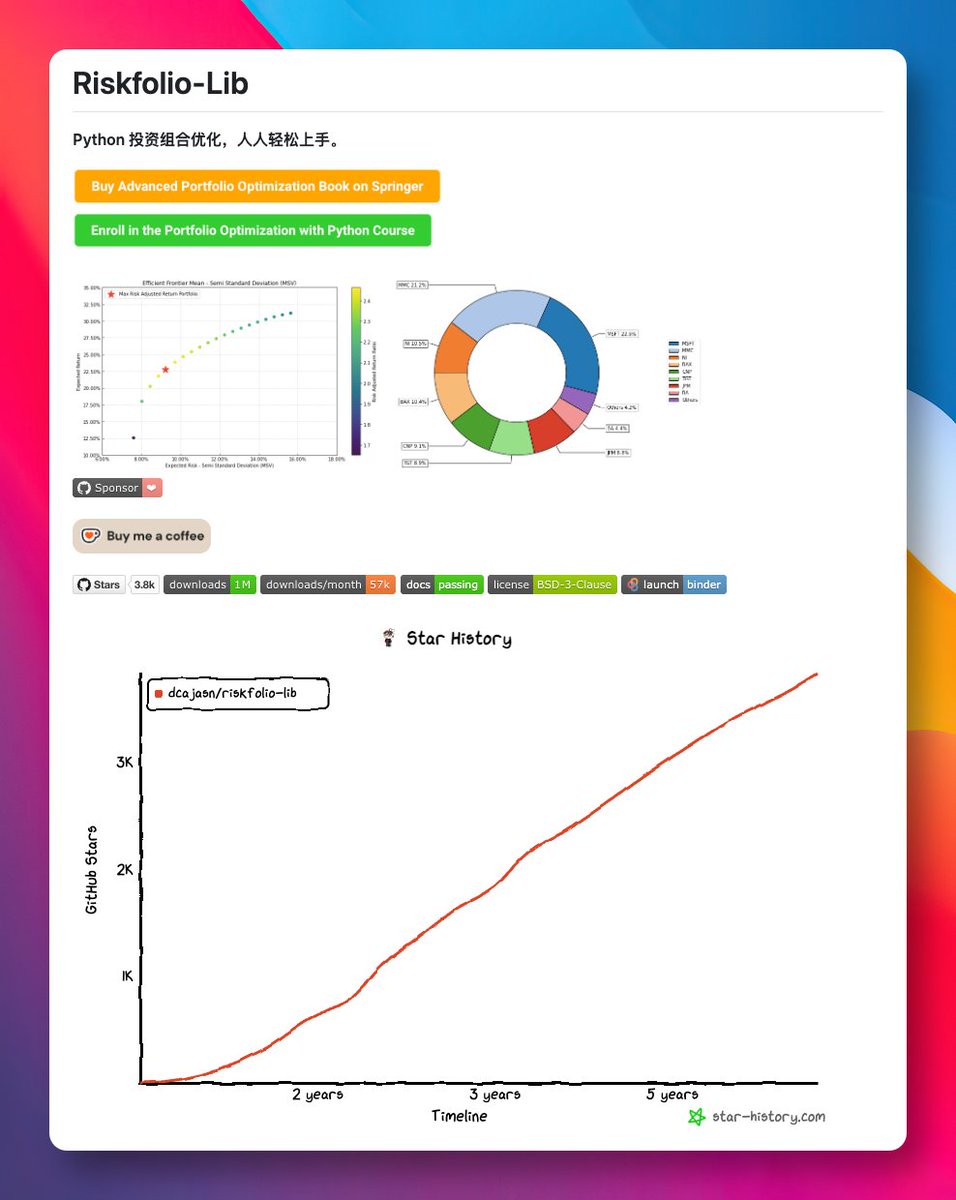Click the 3.8k star count
The image size is (956, 1200).
[145, 585]
